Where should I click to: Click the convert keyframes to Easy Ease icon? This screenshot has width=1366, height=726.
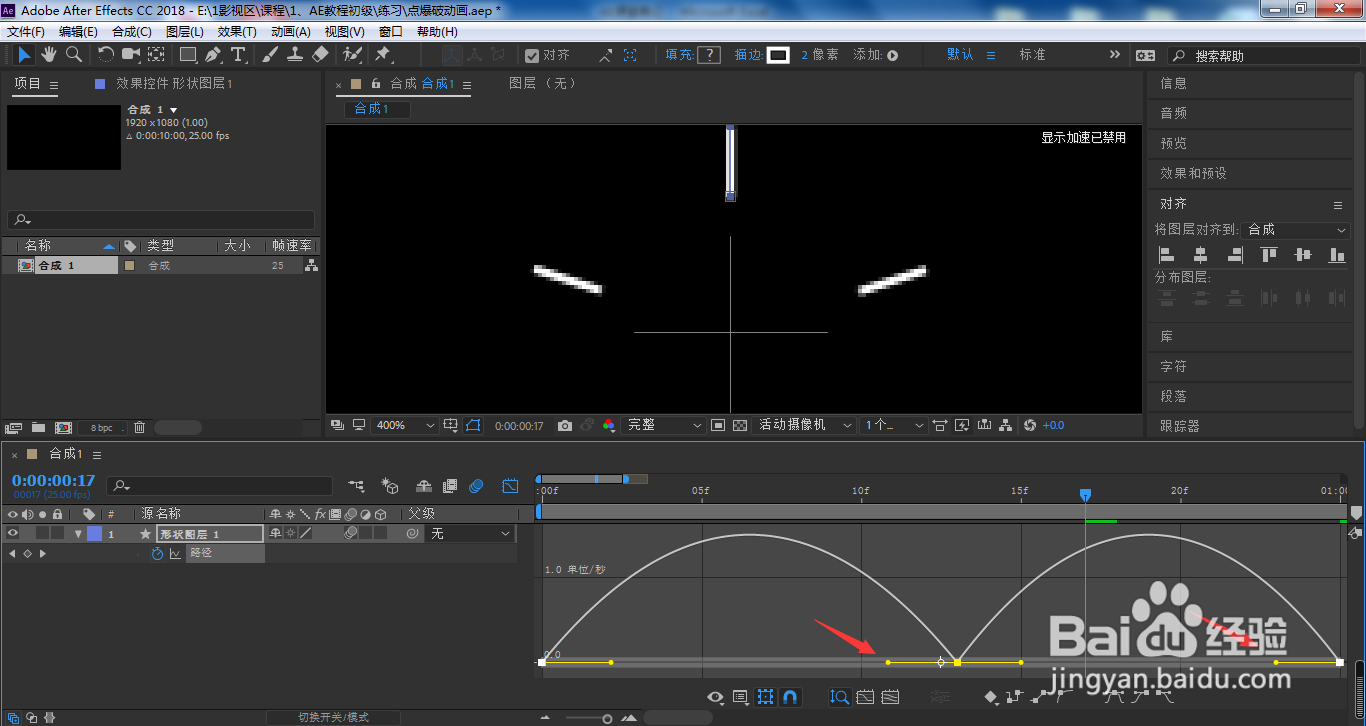(1114, 697)
